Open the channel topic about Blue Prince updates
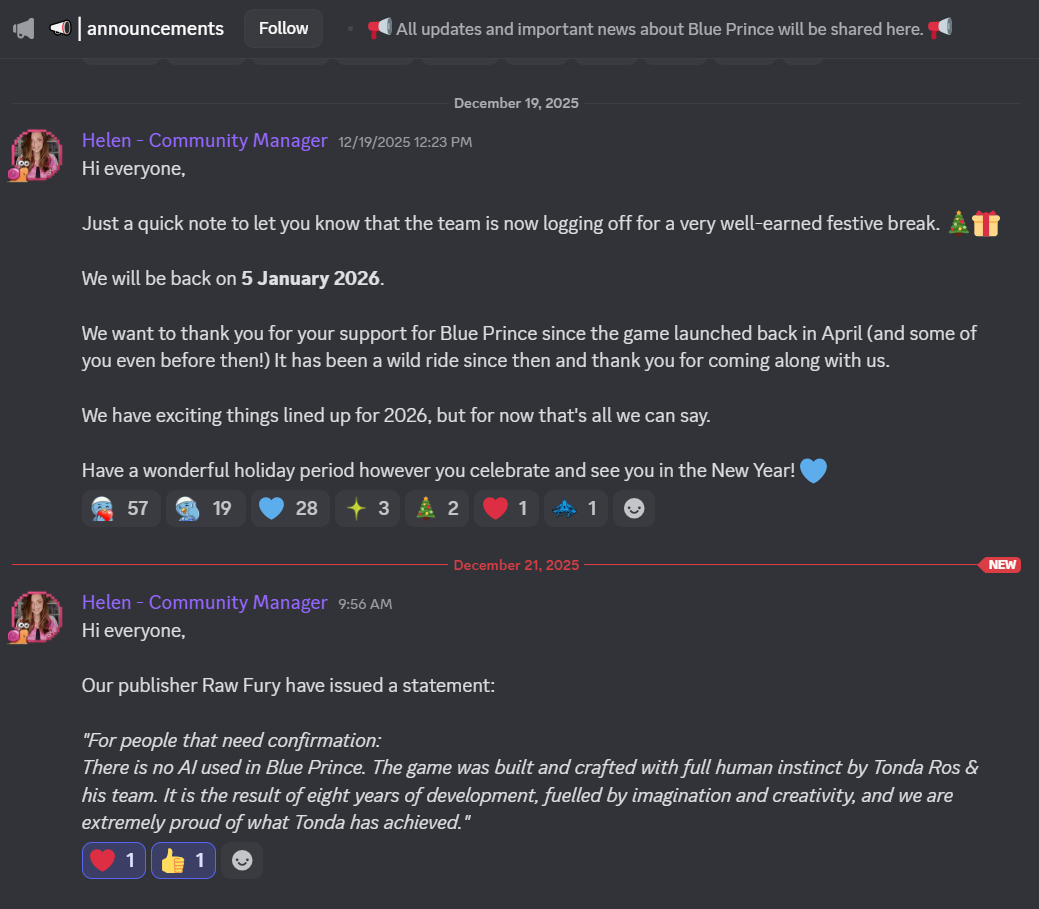The width and height of the screenshot is (1039, 909). 659,29
